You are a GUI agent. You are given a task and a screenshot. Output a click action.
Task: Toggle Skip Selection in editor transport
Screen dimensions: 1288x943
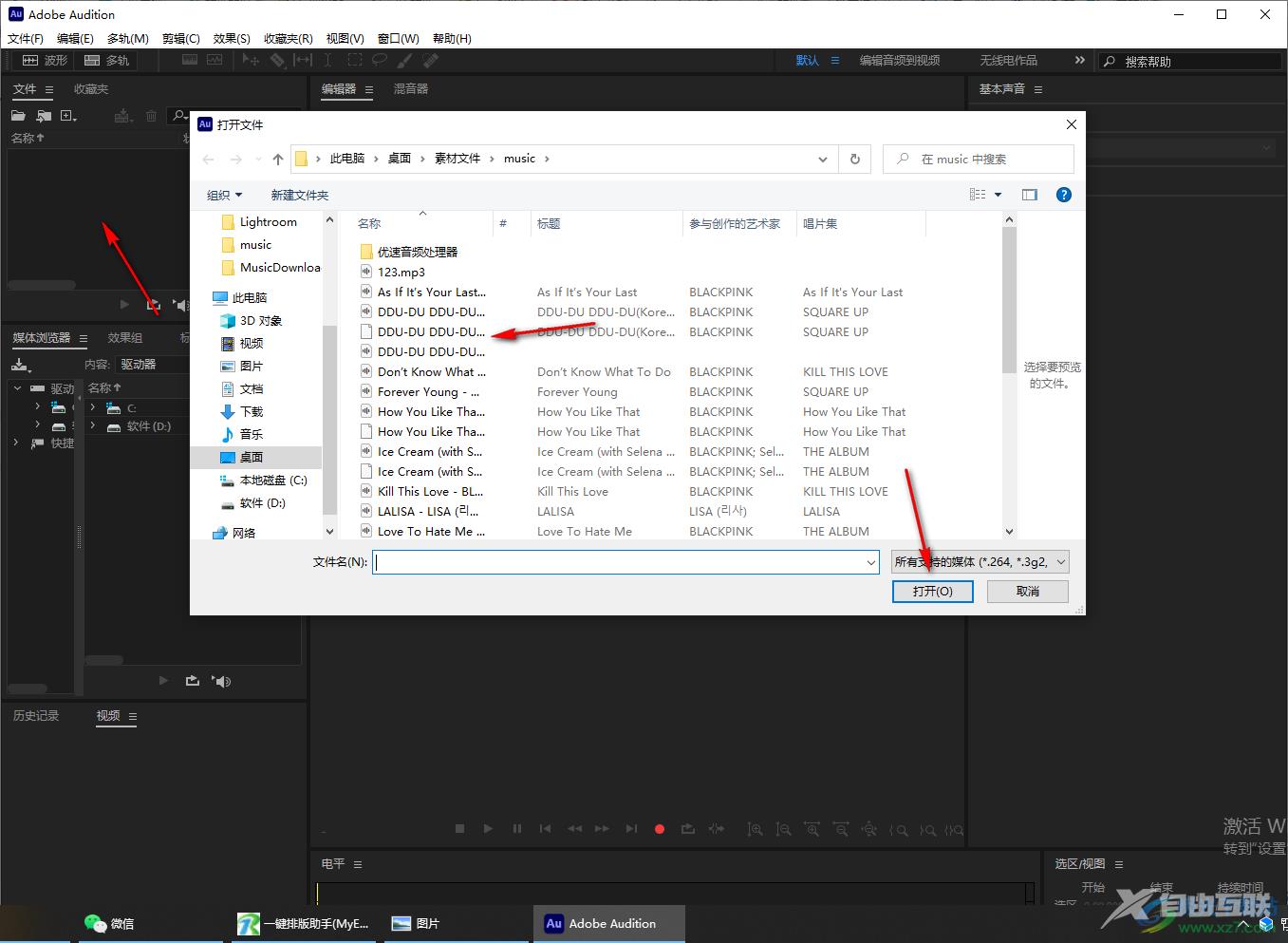717,829
